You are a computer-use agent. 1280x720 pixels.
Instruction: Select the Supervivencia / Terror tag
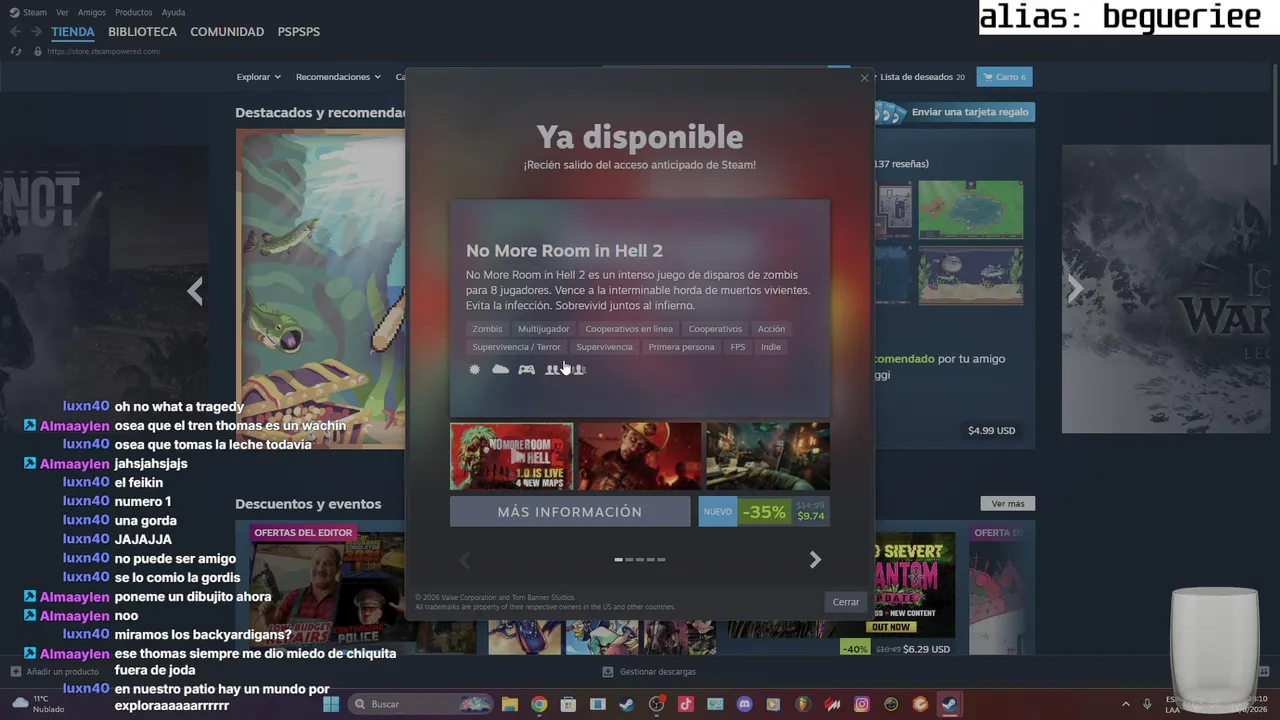click(516, 347)
